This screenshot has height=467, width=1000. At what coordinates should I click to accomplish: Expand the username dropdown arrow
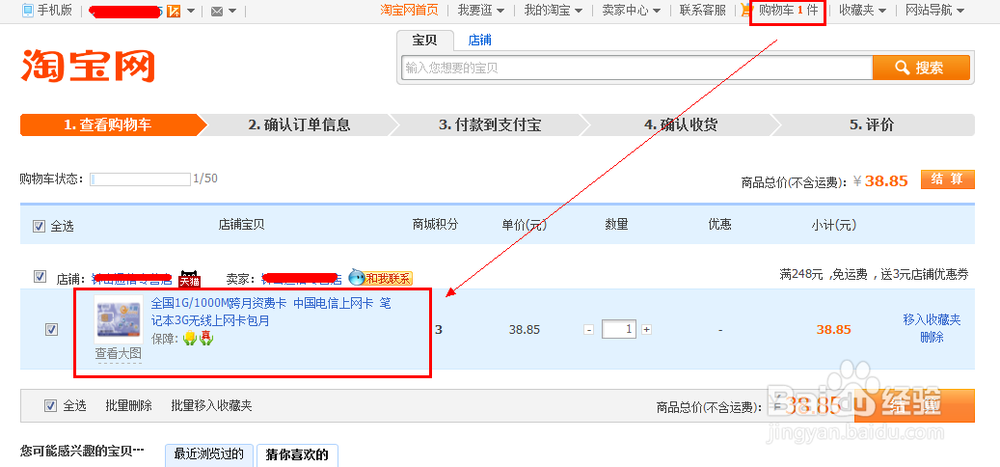(x=190, y=11)
